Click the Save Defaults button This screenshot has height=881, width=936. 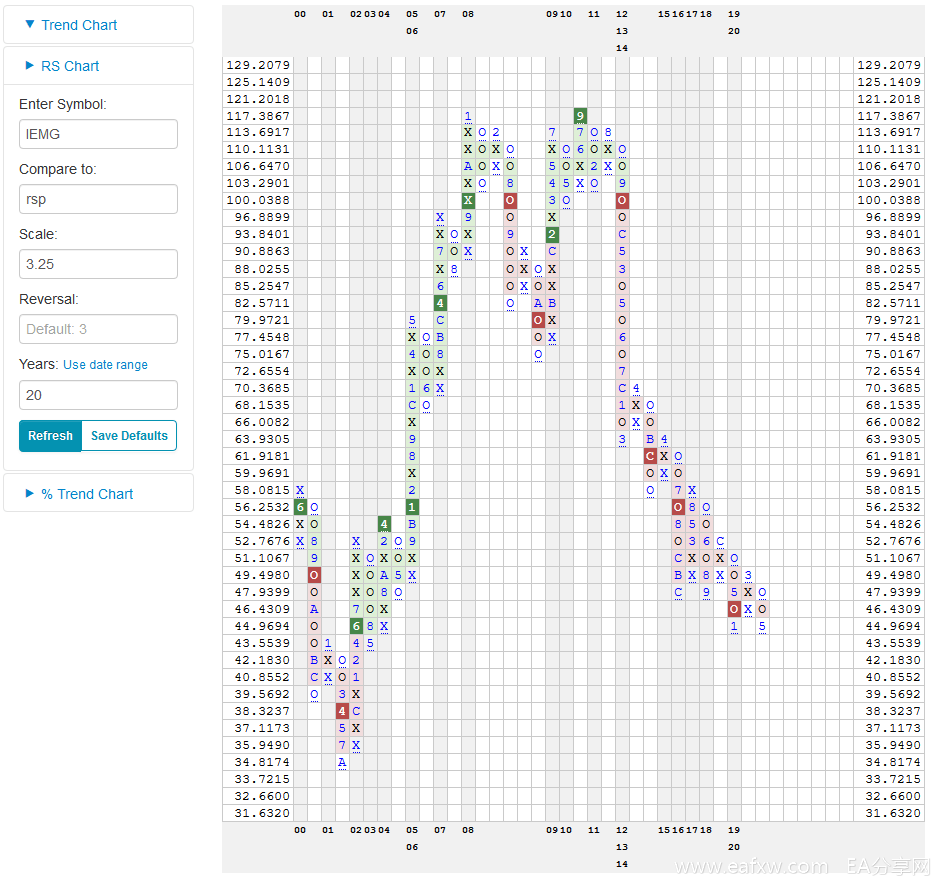[129, 436]
